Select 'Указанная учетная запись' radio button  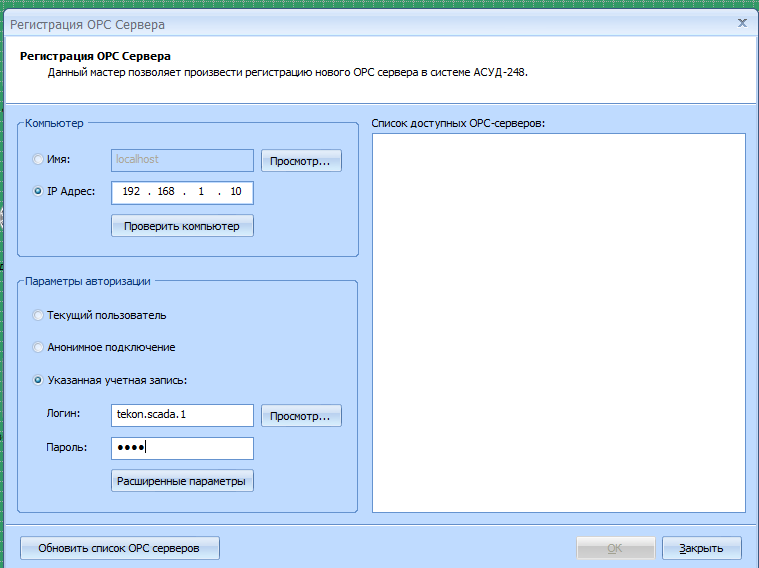point(39,380)
